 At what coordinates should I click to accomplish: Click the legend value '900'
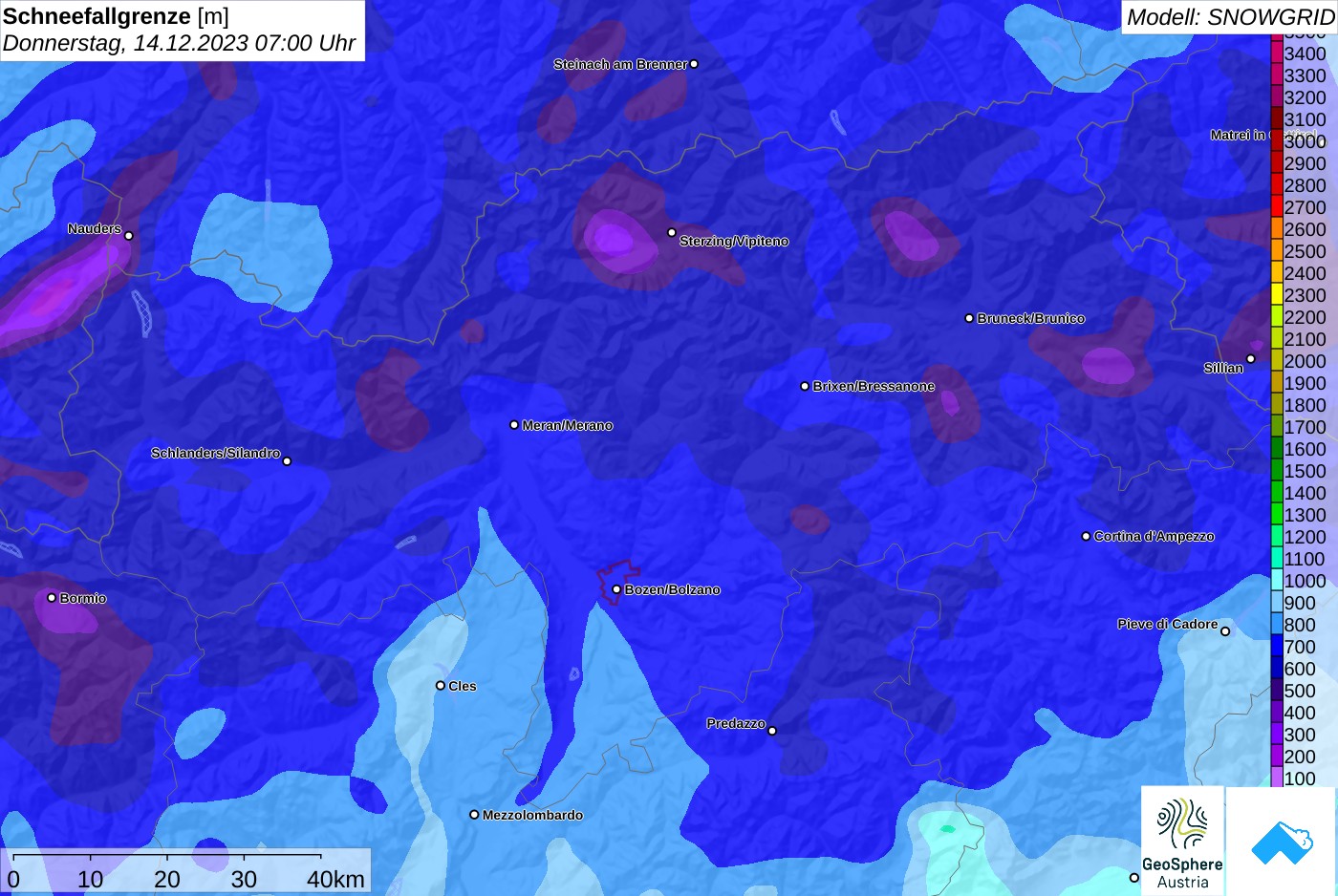coord(1300,603)
